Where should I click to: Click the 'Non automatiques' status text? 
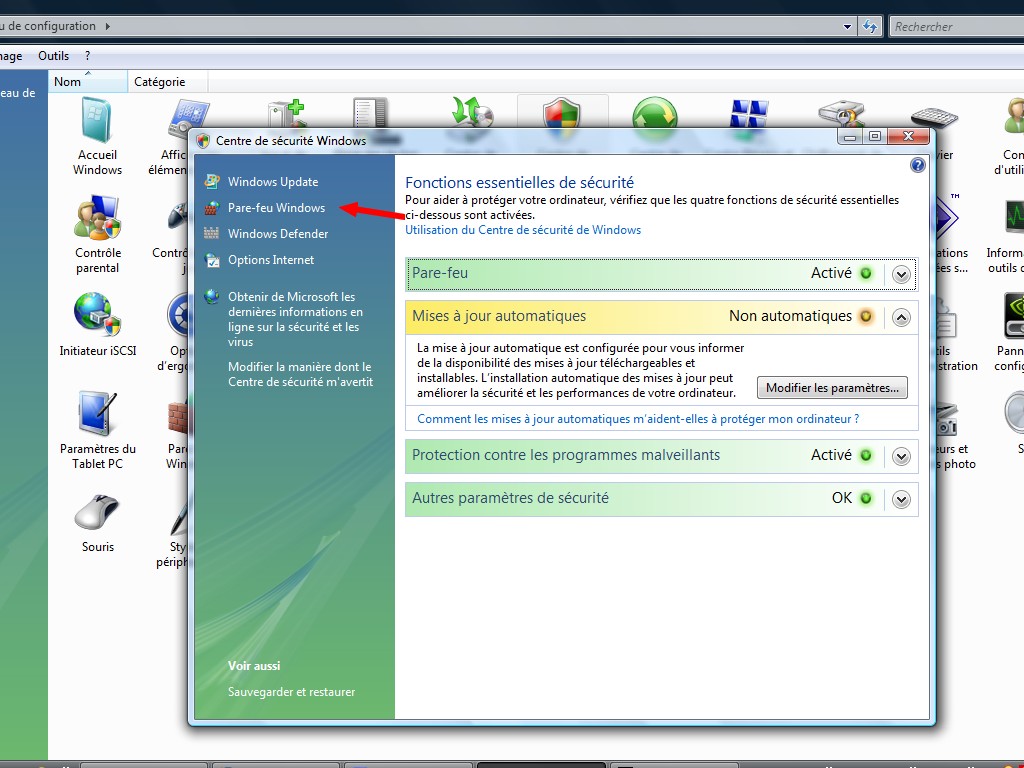790,316
